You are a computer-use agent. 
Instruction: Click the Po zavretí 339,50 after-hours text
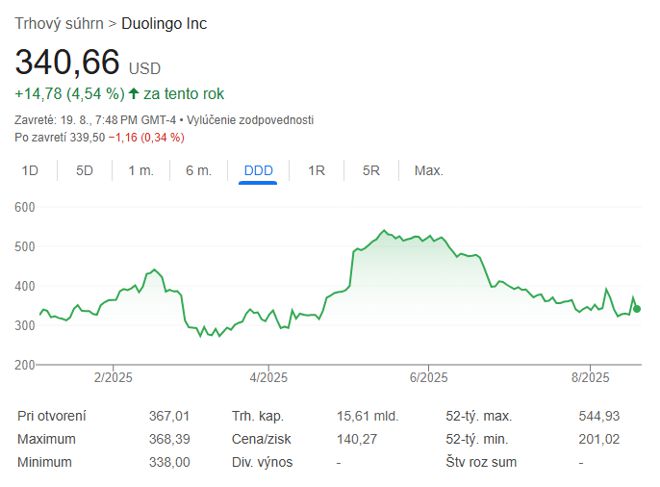click(x=60, y=137)
